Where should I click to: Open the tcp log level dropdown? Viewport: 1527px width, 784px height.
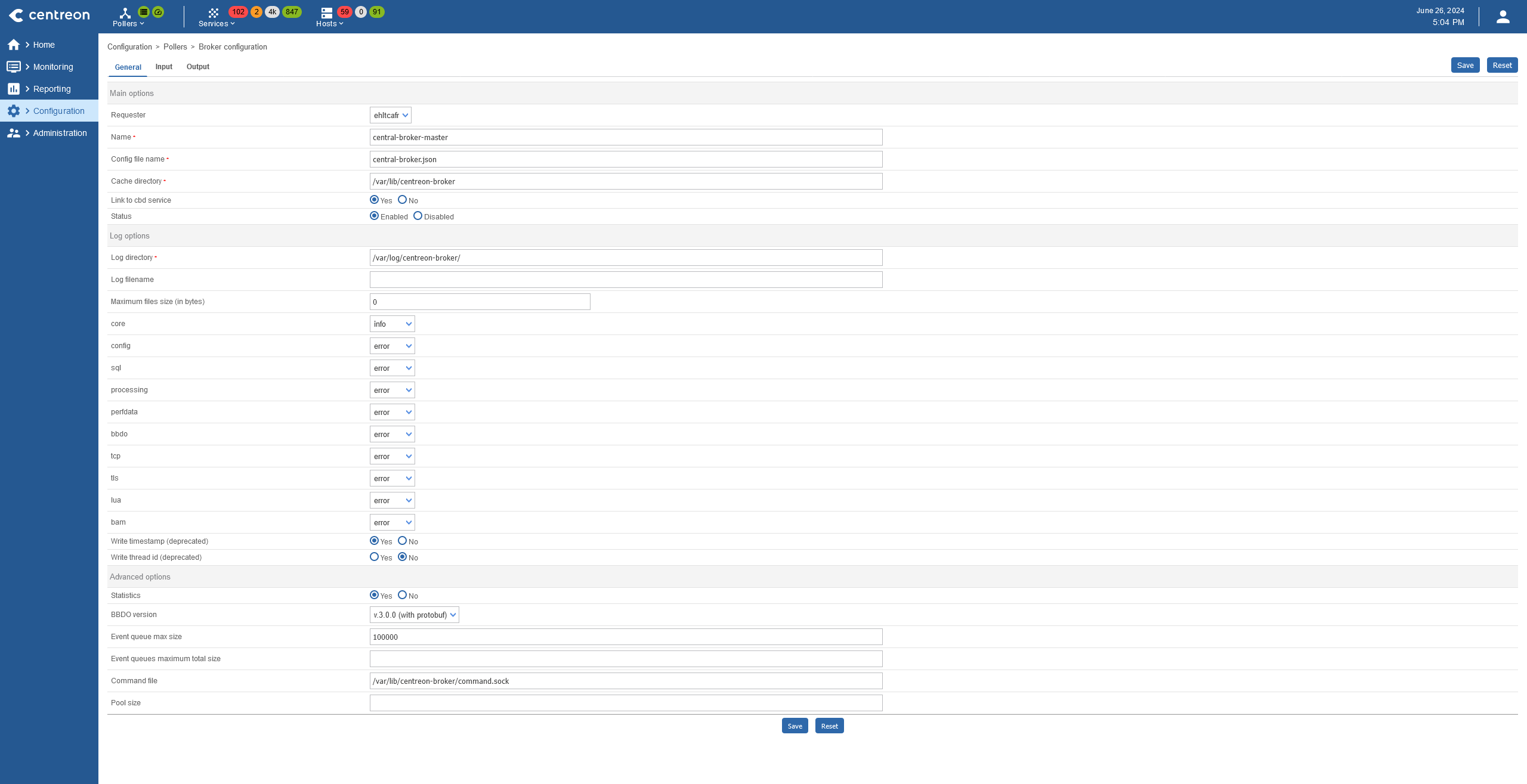[392, 456]
